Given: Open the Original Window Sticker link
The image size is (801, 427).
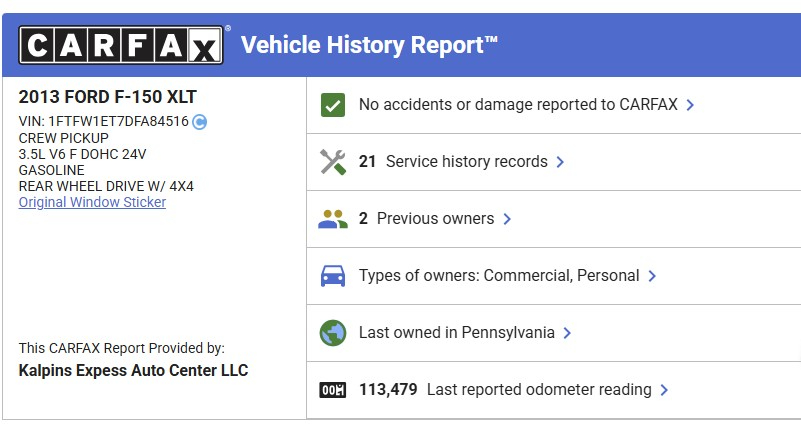Looking at the screenshot, I should click(92, 202).
